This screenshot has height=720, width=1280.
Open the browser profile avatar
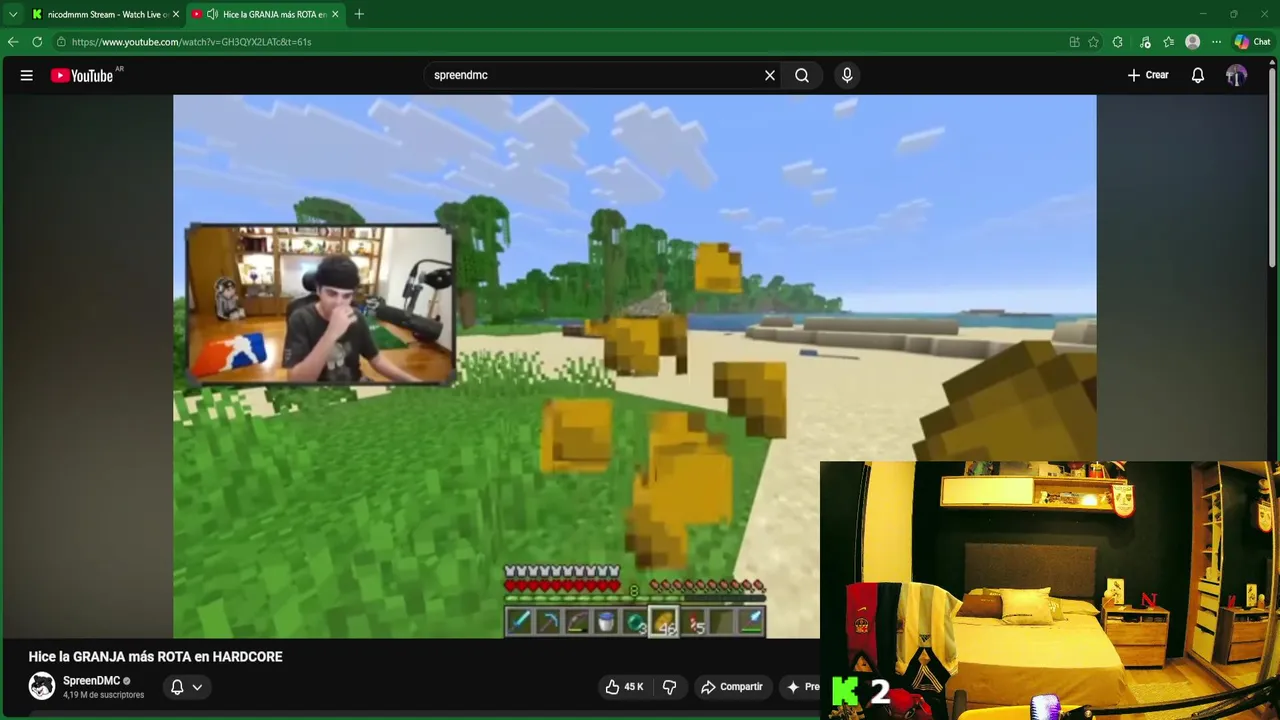(x=1192, y=42)
